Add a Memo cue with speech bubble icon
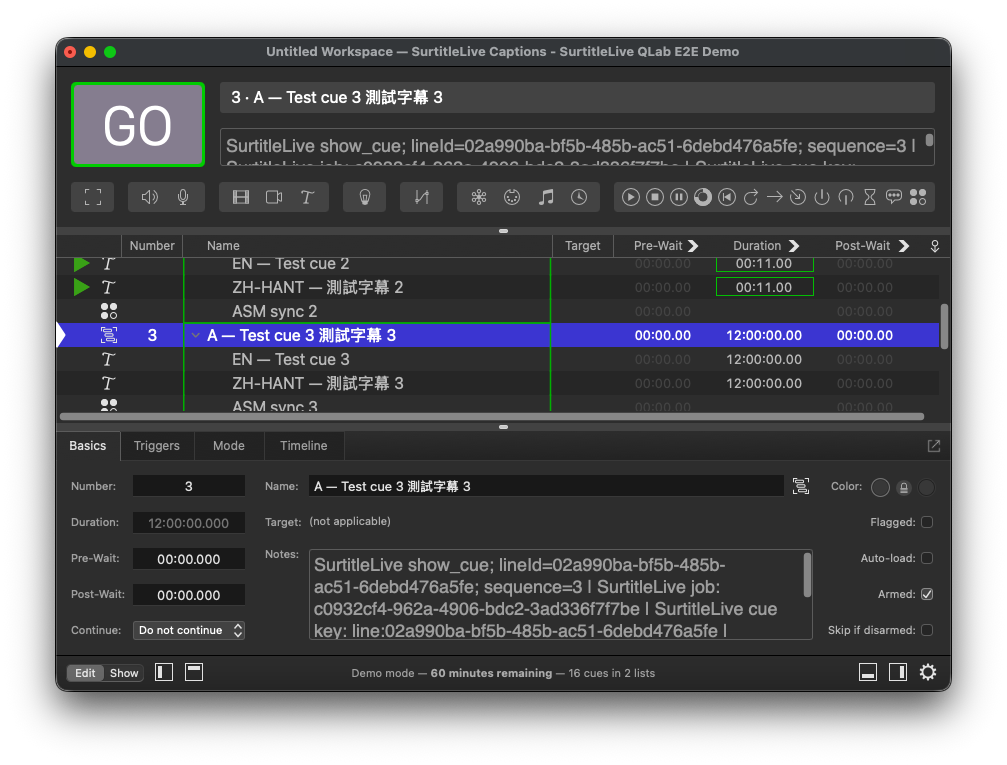This screenshot has height=765, width=1007. (x=894, y=197)
